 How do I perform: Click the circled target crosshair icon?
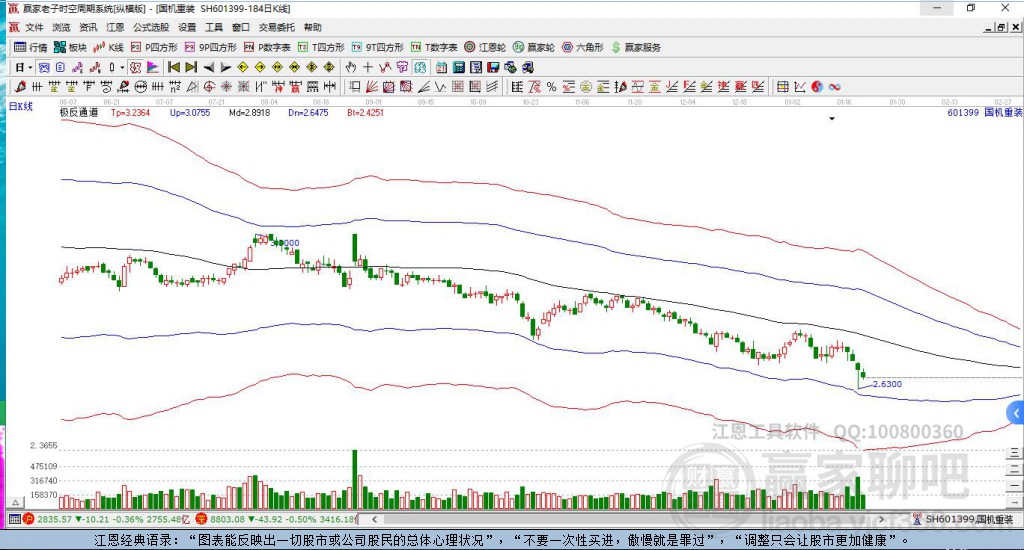pos(209,87)
